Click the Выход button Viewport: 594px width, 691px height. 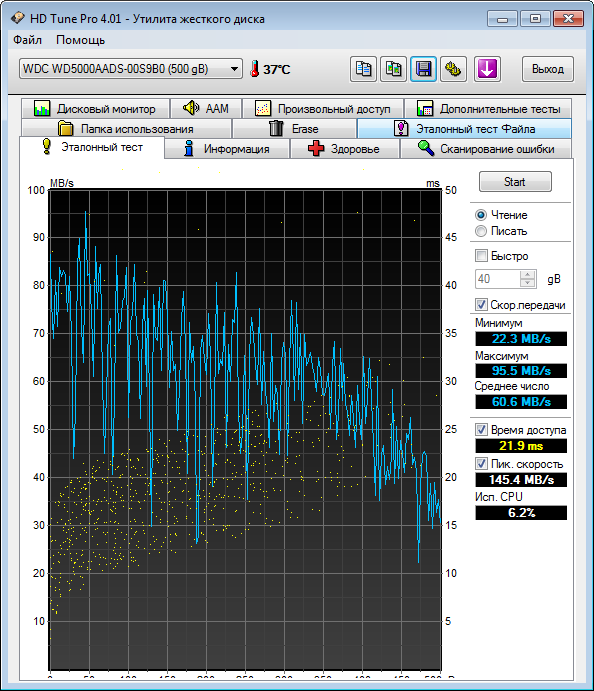click(x=548, y=69)
